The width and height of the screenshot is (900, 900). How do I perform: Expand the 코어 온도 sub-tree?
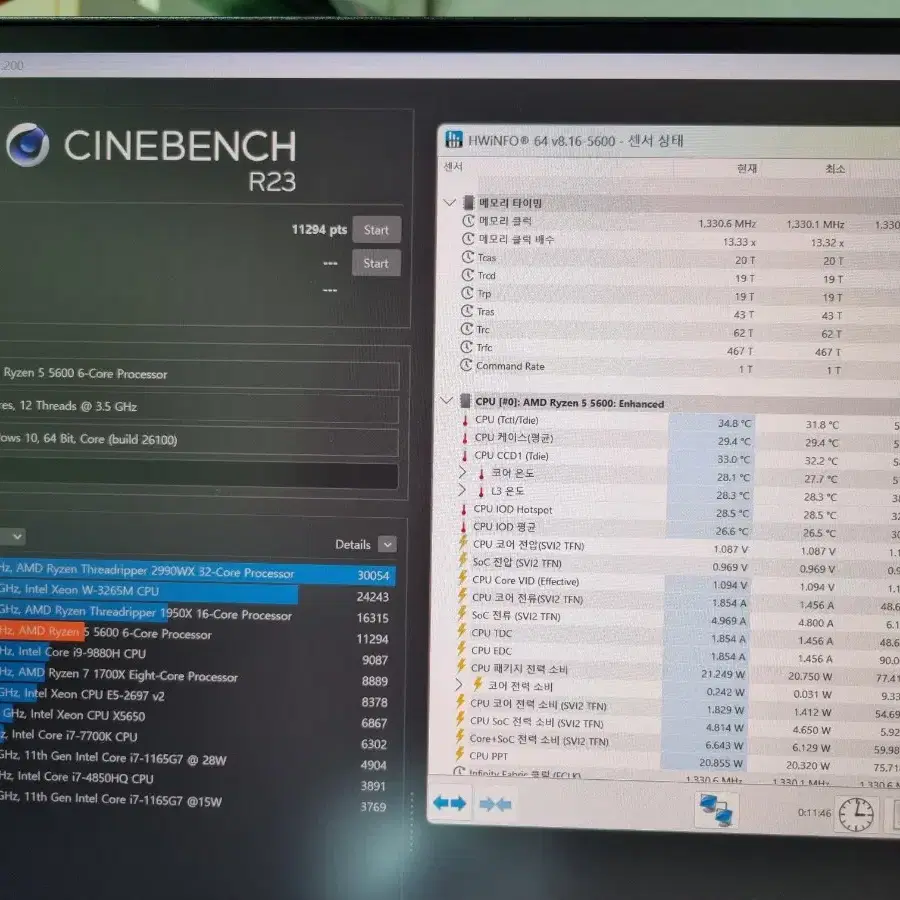462,473
